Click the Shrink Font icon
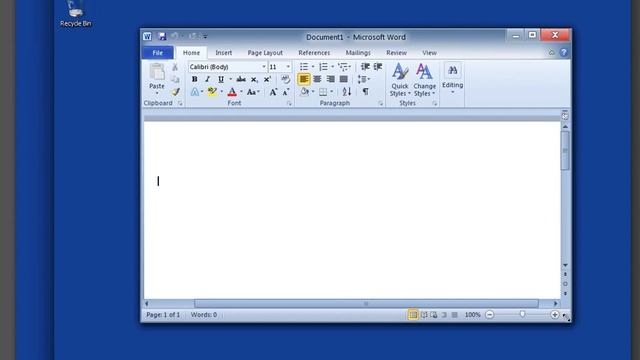 pyautogui.click(x=286, y=92)
